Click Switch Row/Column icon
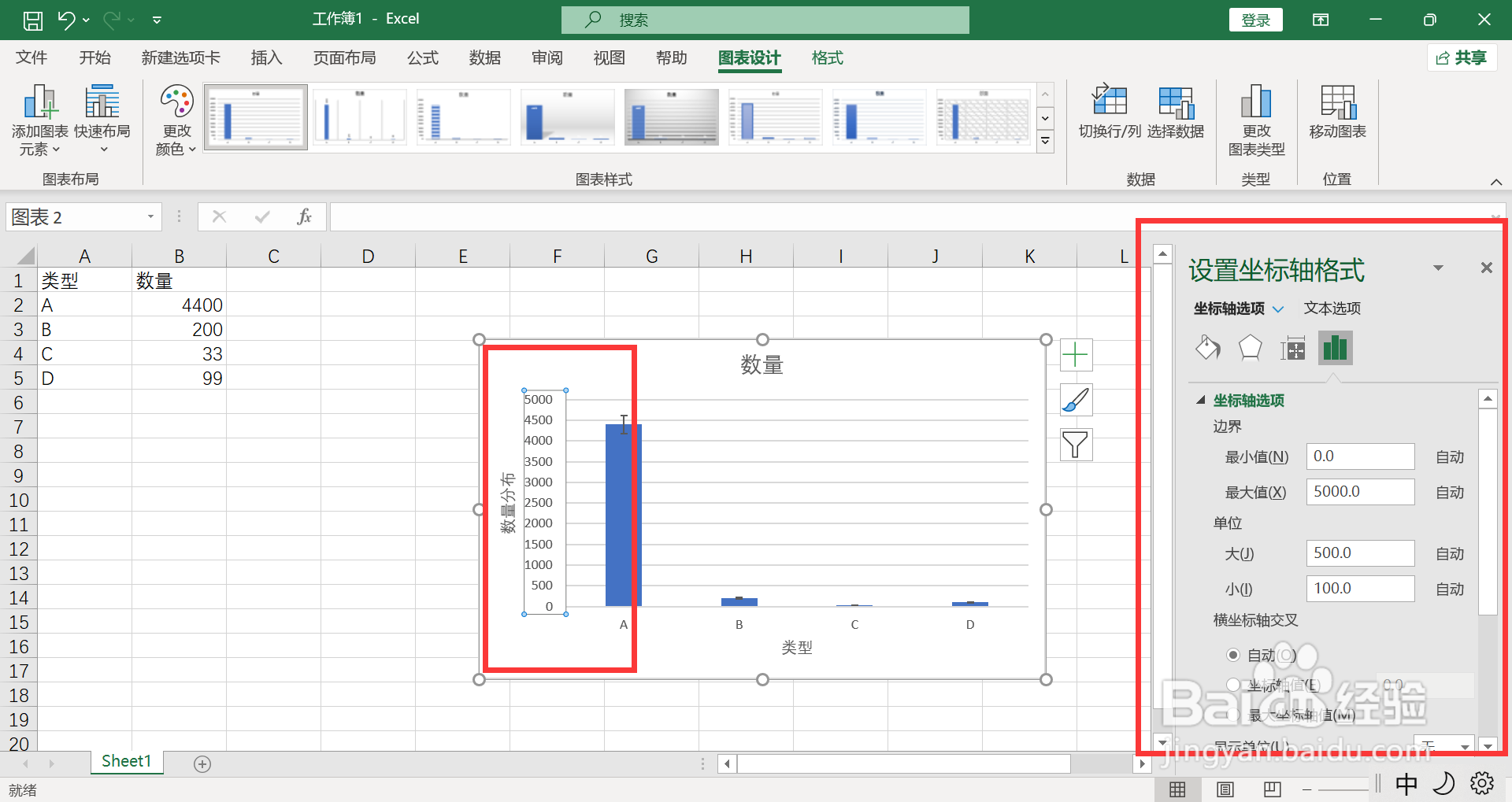Viewport: 1512px width, 802px height. [1109, 112]
